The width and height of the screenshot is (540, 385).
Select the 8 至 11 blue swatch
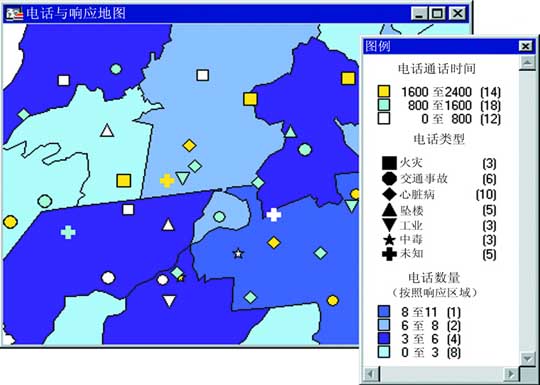click(x=384, y=312)
